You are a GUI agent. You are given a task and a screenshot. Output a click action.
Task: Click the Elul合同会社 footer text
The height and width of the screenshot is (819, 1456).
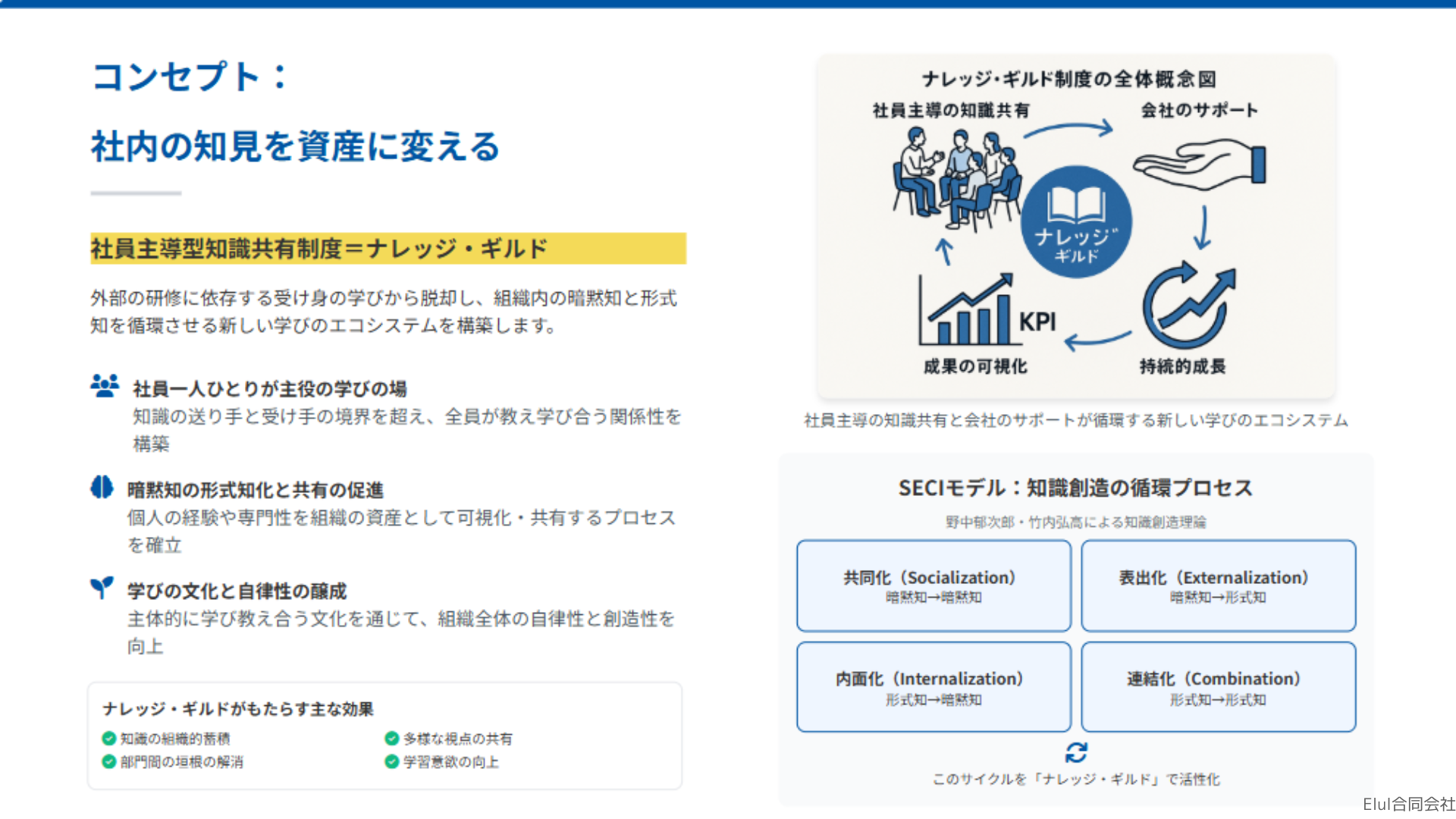coord(1408,804)
